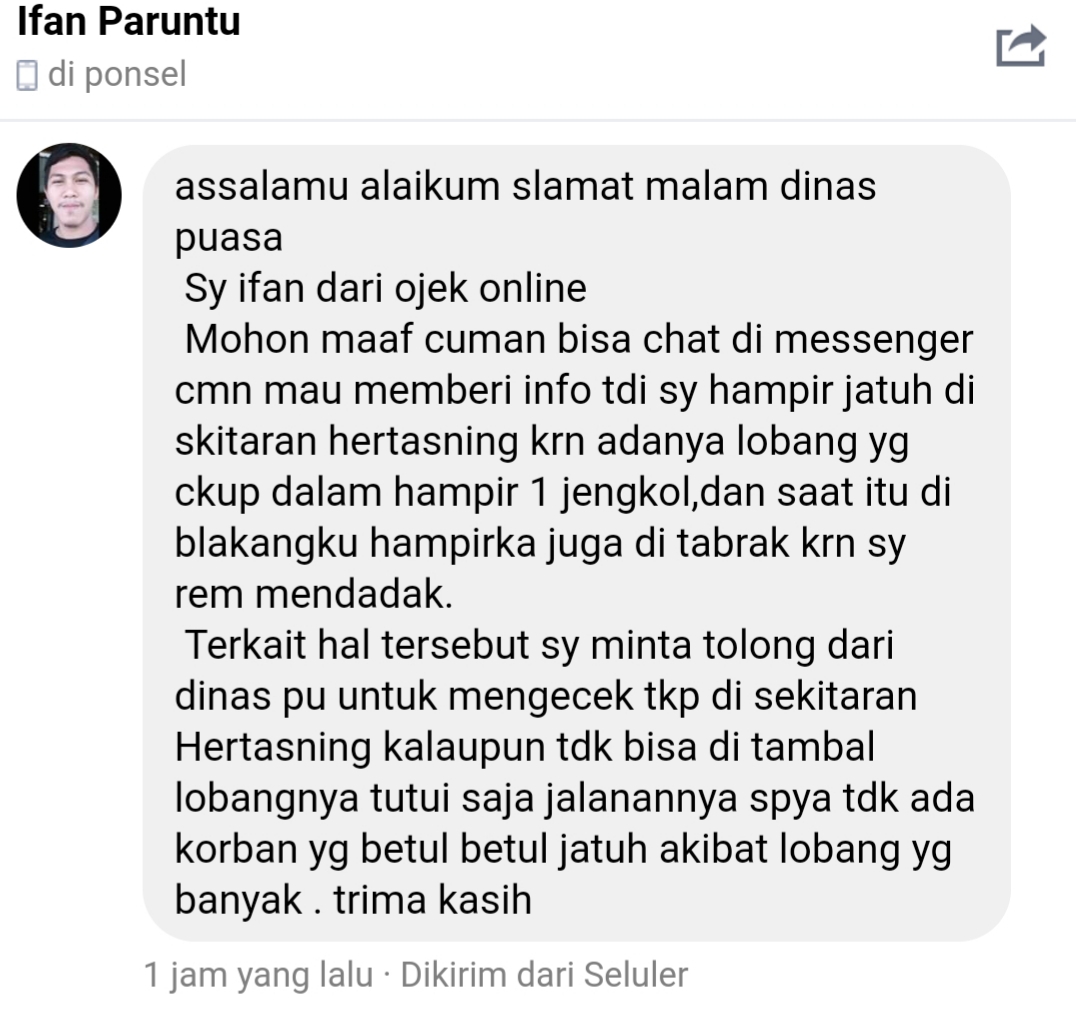
Task: Select the 'Mohon maaf cuman bisa chat' line
Action: [579, 339]
